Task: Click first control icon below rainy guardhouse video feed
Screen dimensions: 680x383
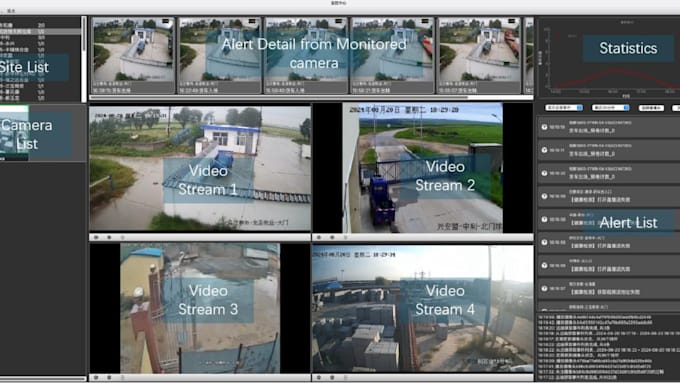Action: point(96,237)
